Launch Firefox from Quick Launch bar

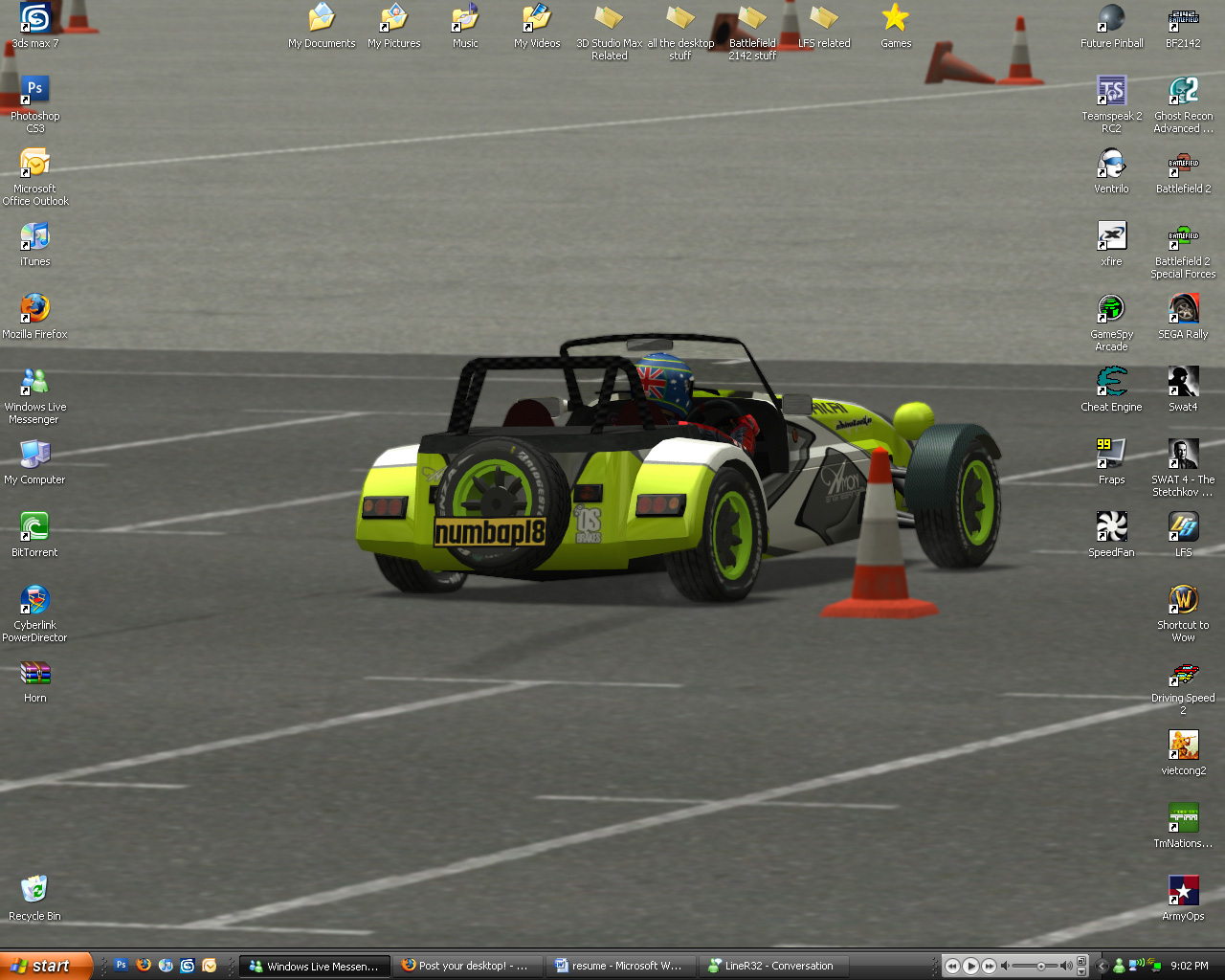144,966
